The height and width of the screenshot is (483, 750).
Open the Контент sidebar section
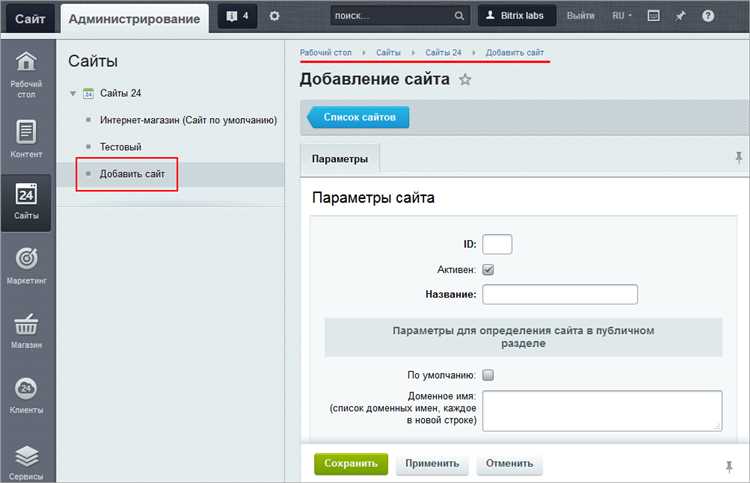(x=26, y=139)
